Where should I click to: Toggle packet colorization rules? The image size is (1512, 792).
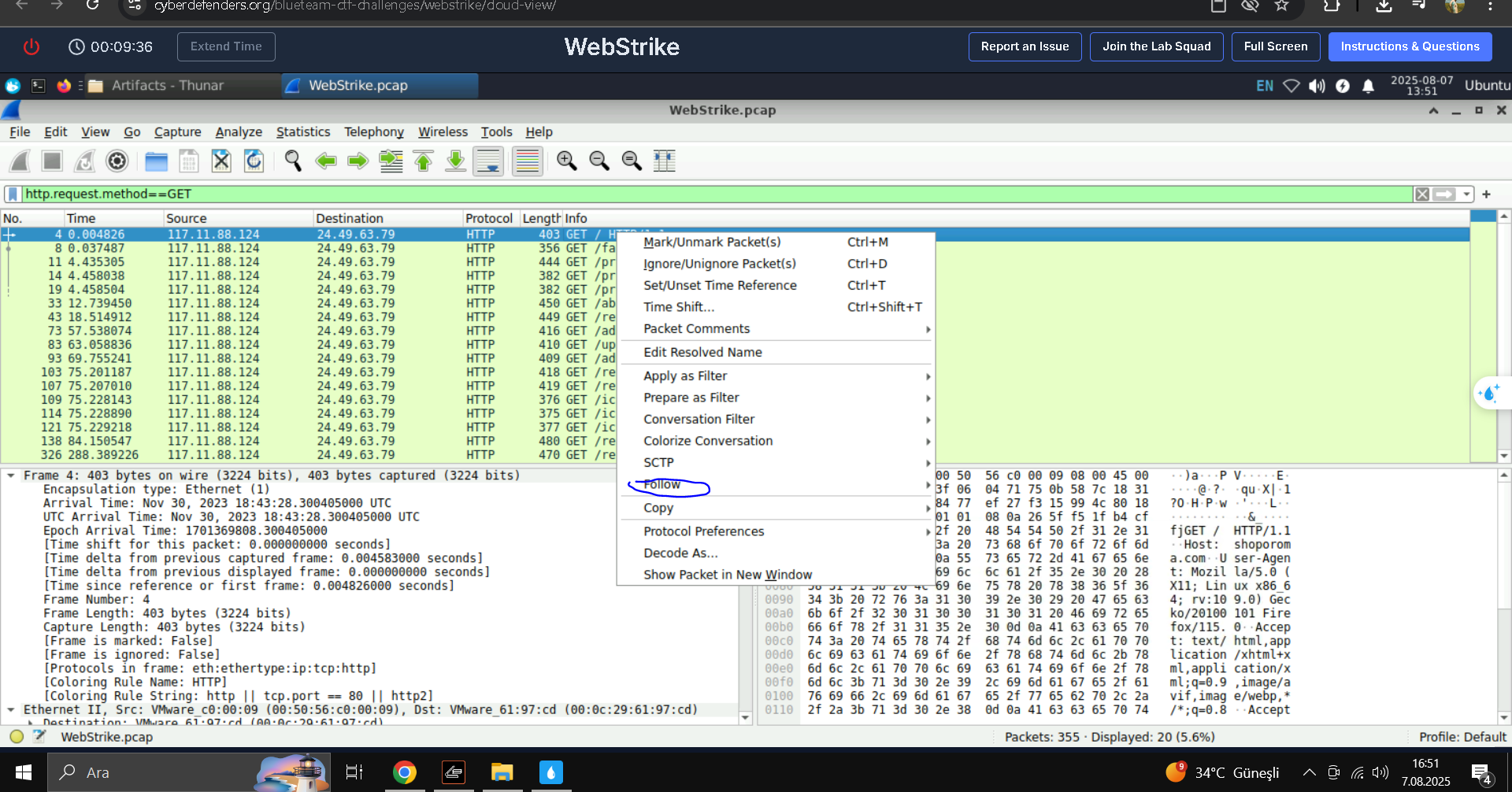[x=527, y=161]
